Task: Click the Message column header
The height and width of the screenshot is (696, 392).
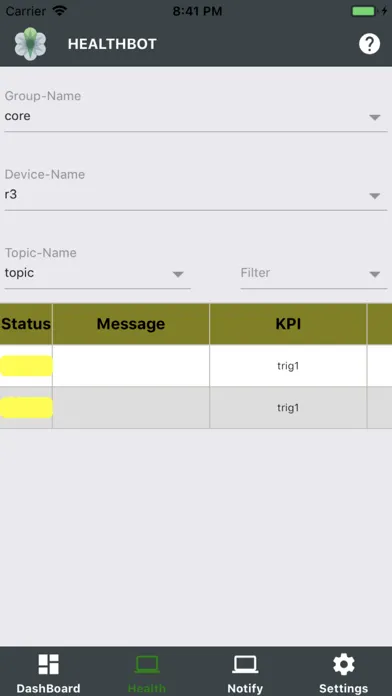Action: coord(131,324)
